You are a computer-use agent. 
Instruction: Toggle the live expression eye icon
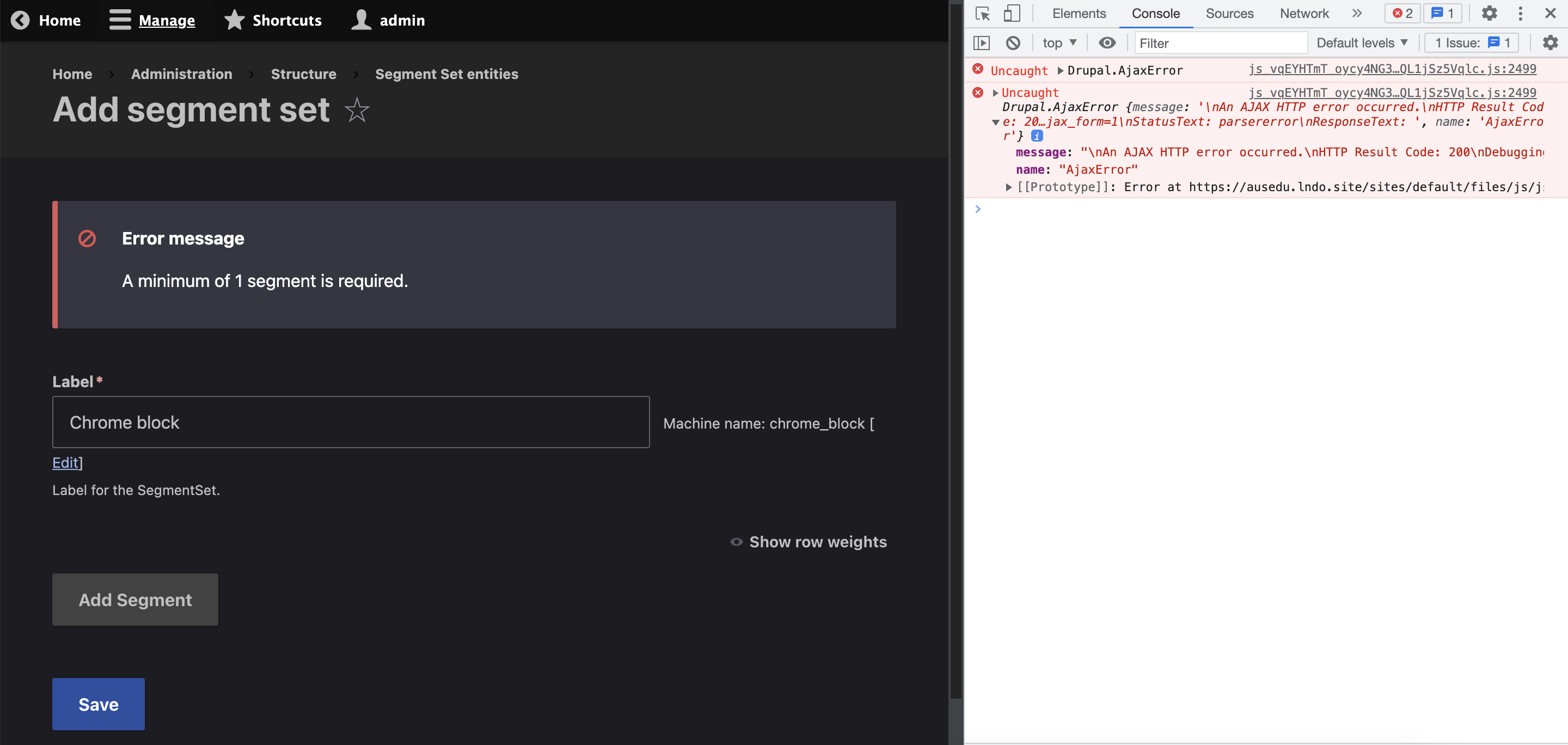1107,42
